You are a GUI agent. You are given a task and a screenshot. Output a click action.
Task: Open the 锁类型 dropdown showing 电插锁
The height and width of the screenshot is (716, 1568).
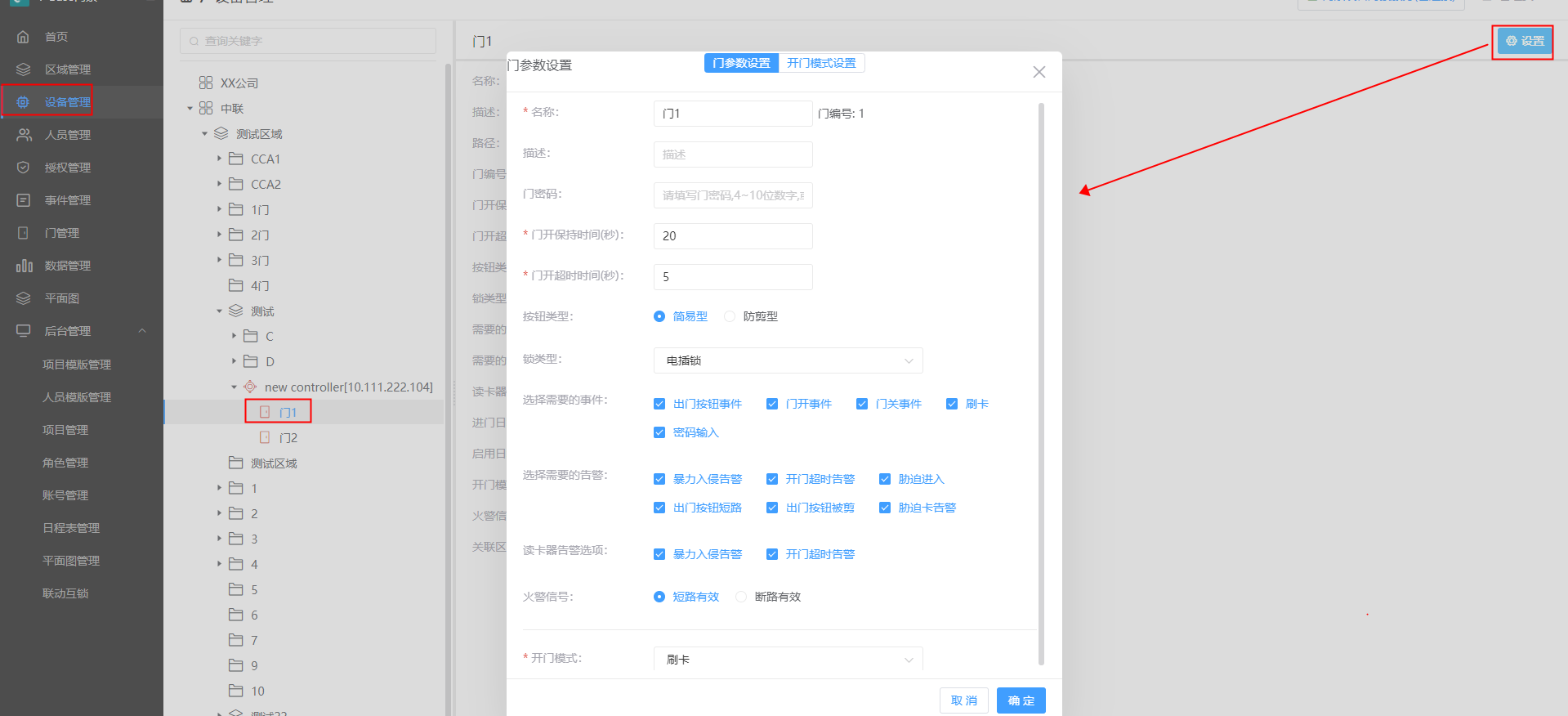[x=788, y=360]
